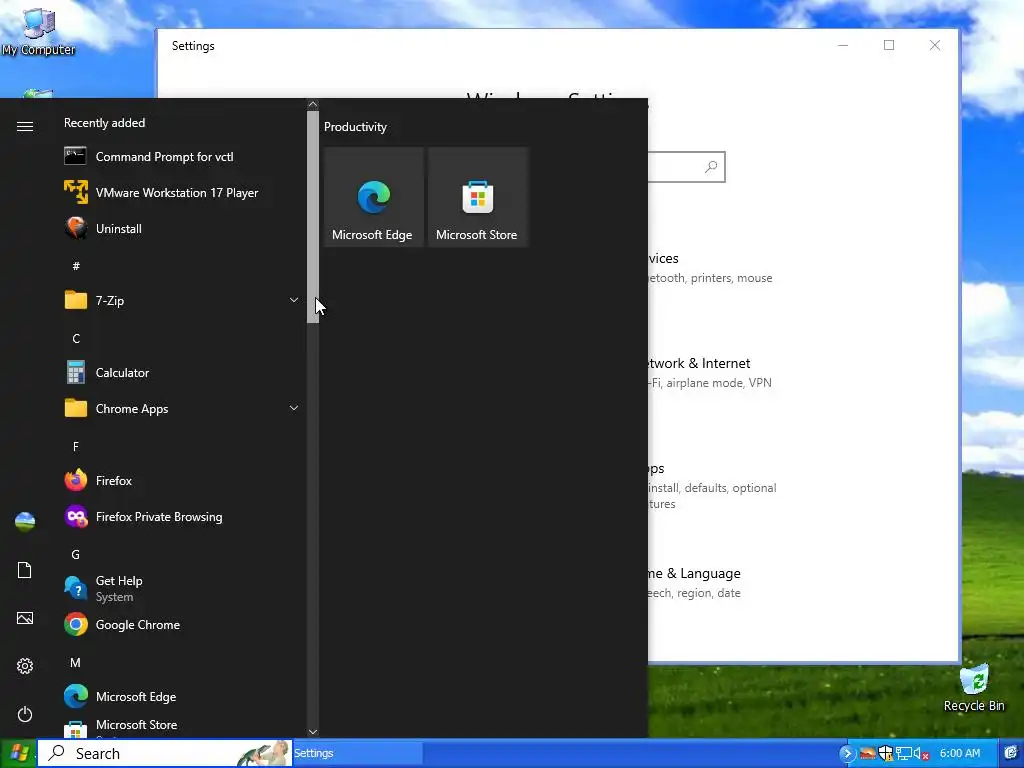Expand the 7-Zip folder chevron
Screen dimensions: 1024x768
[x=294, y=300]
